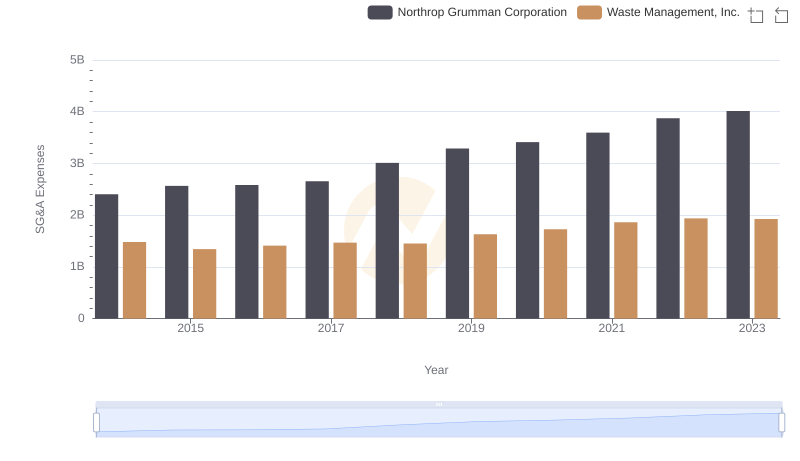Click the 1B y-axis label
The width and height of the screenshot is (800, 461).
(x=77, y=266)
